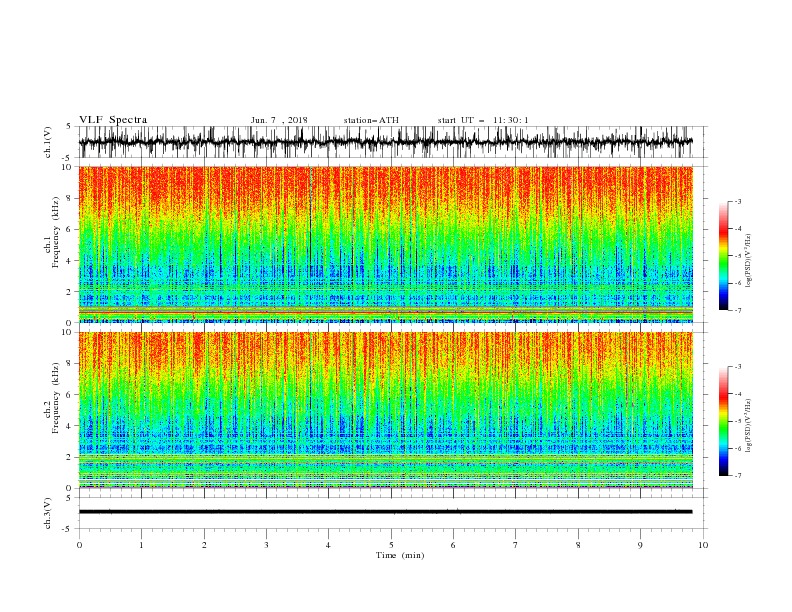Click the time axis tick label "4"
Viewport: 792px width, 612px height.
click(x=328, y=545)
